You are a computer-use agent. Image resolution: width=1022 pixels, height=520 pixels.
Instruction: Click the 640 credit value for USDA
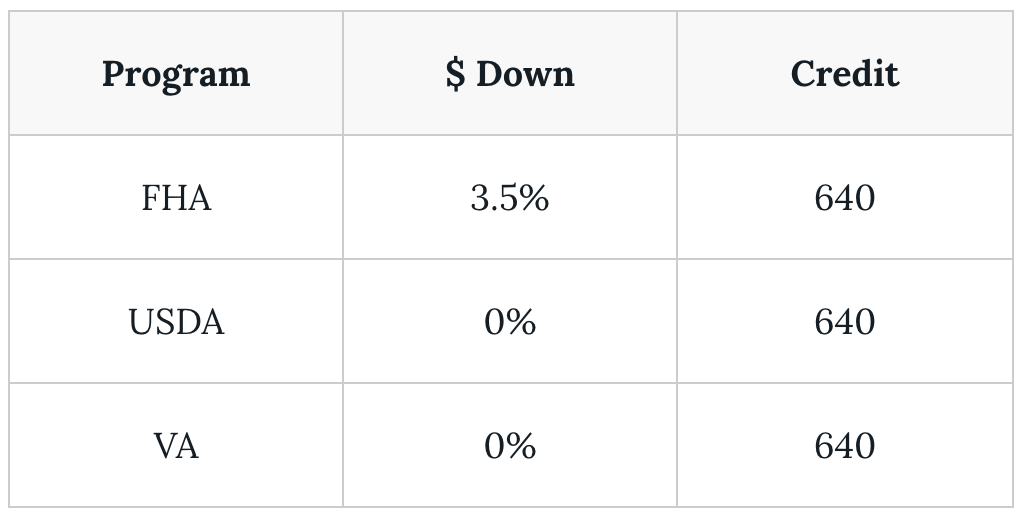tap(845, 321)
